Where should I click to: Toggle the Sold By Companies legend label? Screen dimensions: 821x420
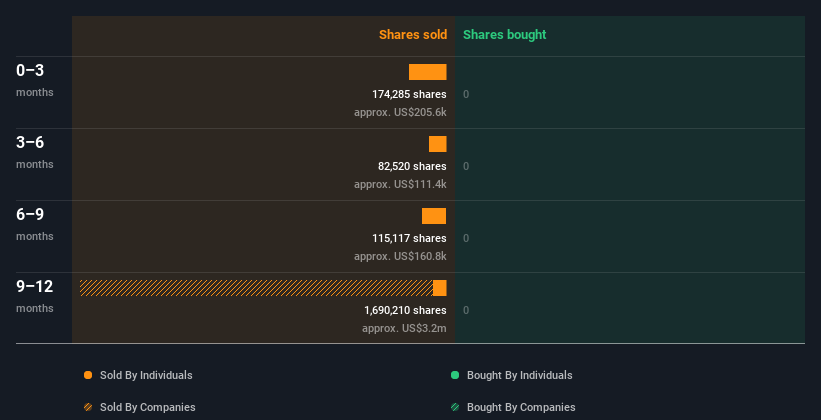(x=148, y=407)
